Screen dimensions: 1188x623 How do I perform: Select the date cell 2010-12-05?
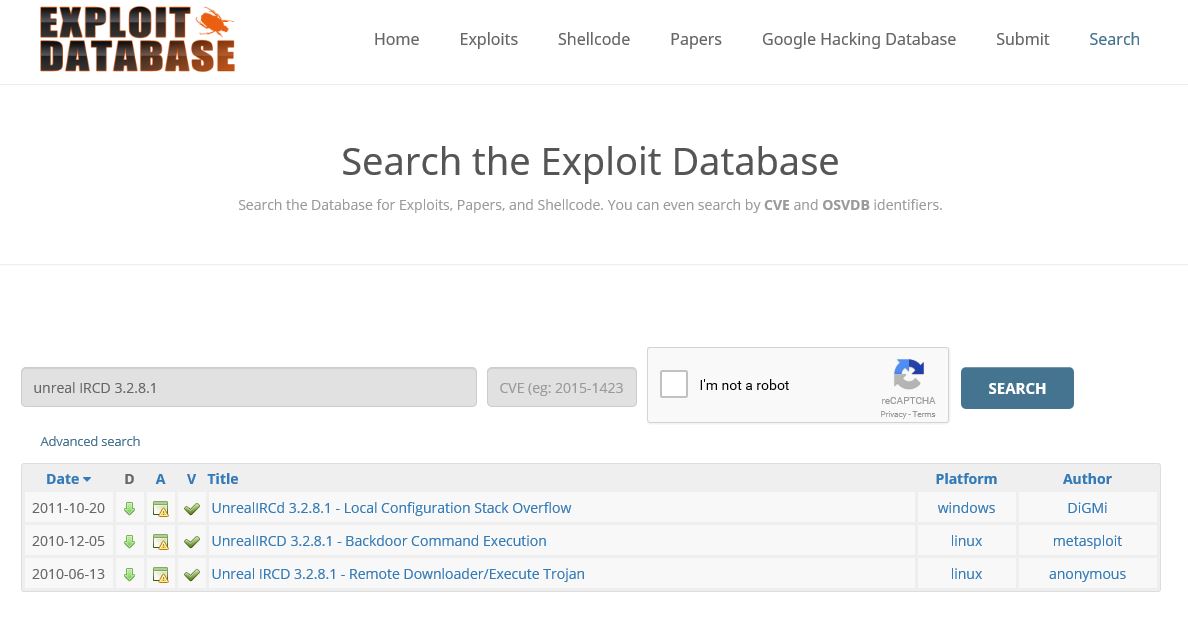point(68,541)
